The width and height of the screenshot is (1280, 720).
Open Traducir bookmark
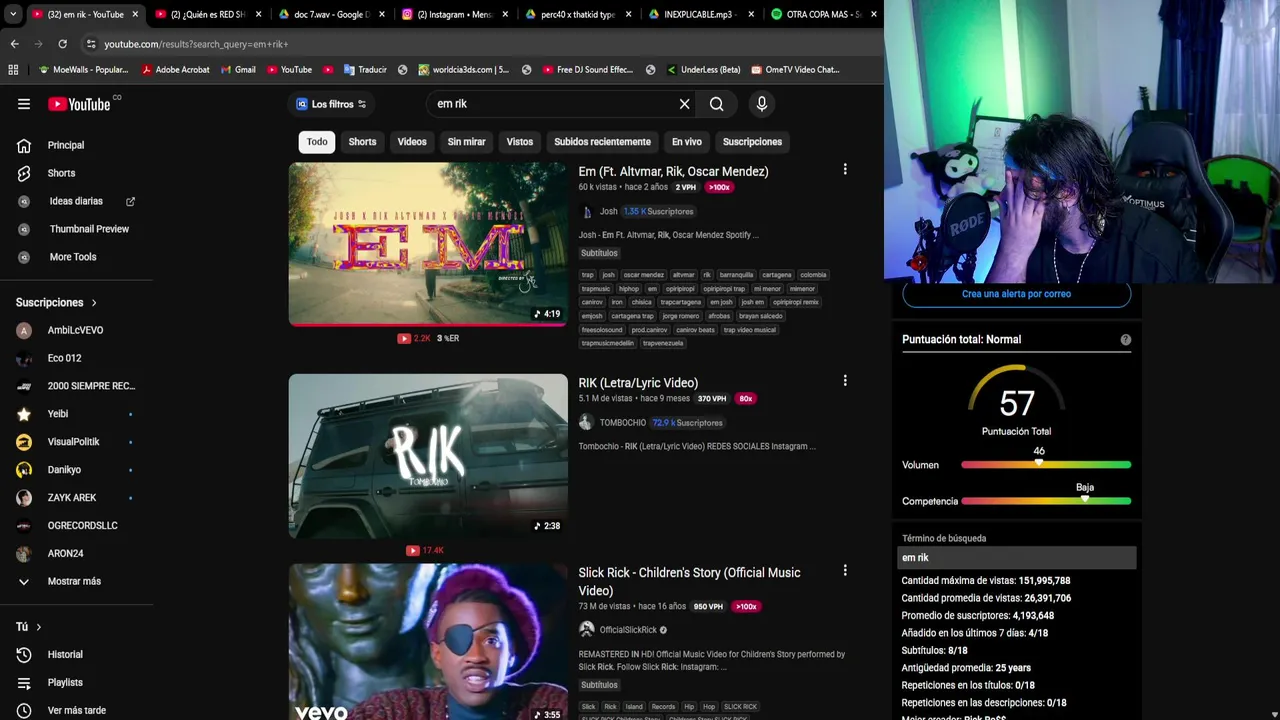[x=365, y=70]
